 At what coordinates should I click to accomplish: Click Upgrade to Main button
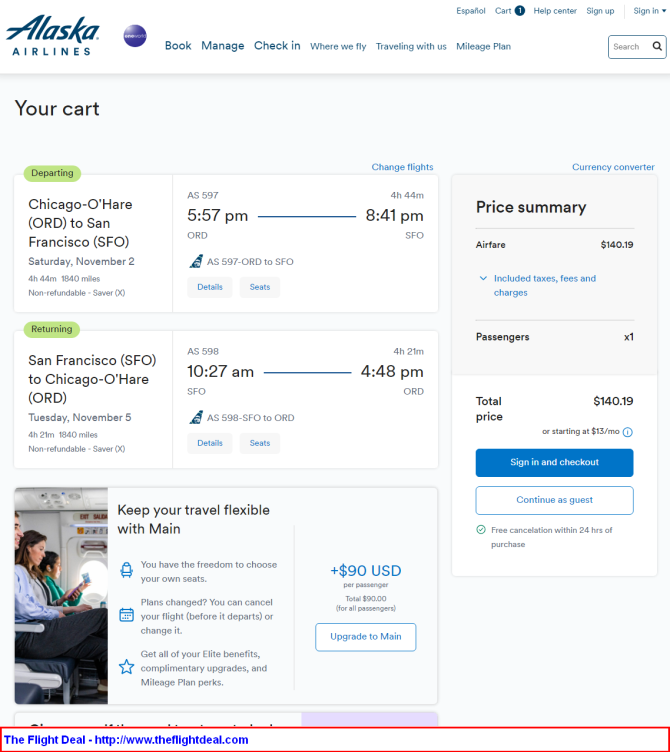coord(365,637)
